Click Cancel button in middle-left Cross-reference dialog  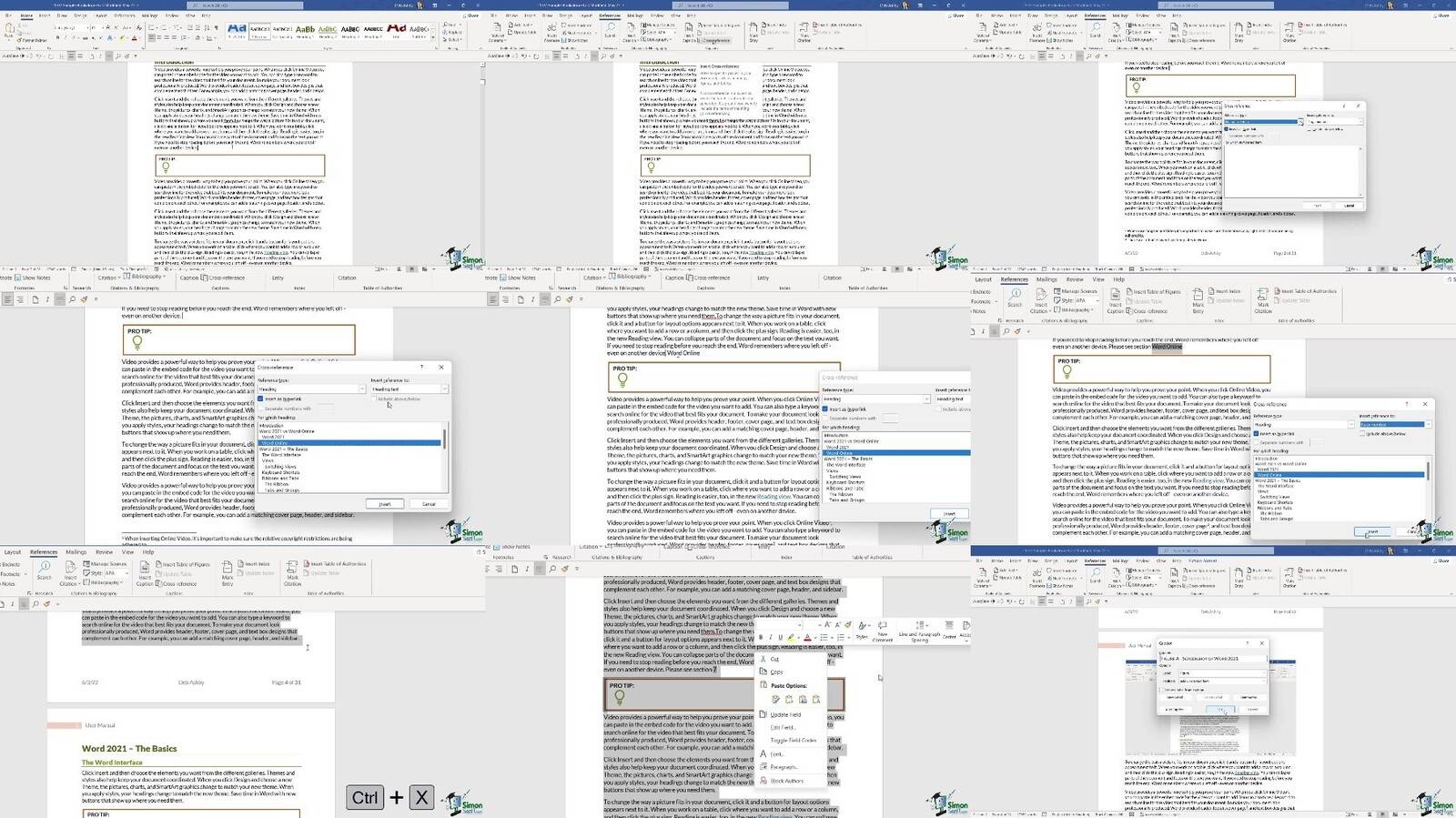[x=428, y=503]
